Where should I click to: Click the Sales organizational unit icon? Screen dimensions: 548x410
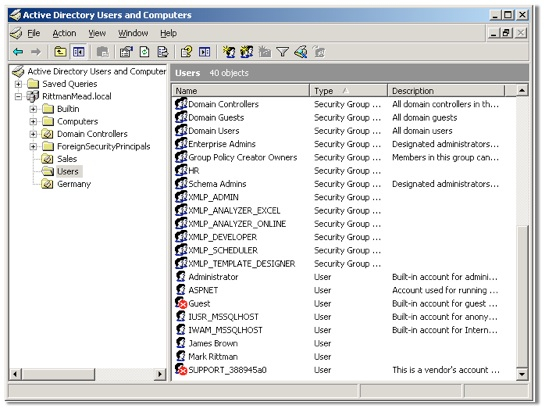tap(48, 159)
